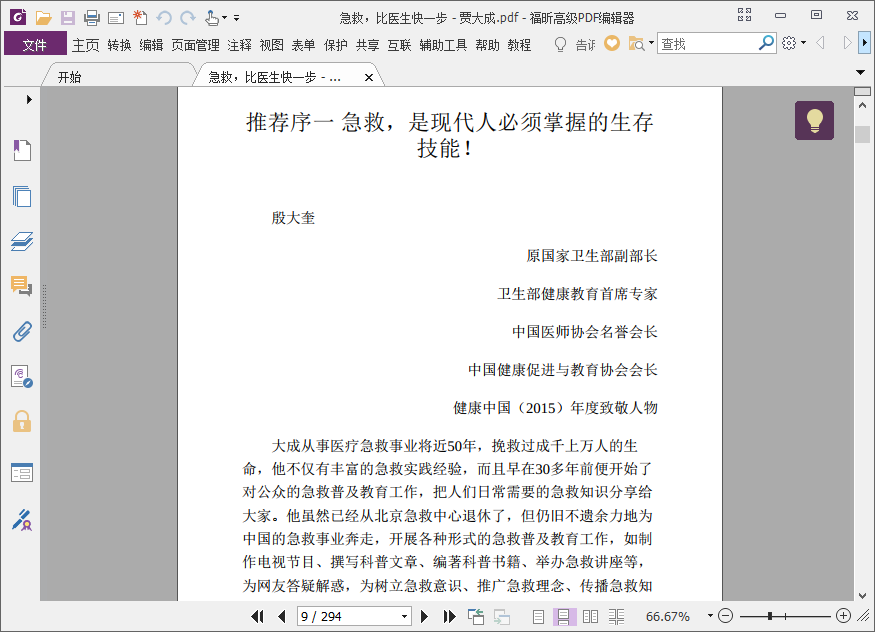This screenshot has width=875, height=632.
Task: Expand the tab list dropdown arrow
Action: pyautogui.click(x=860, y=72)
